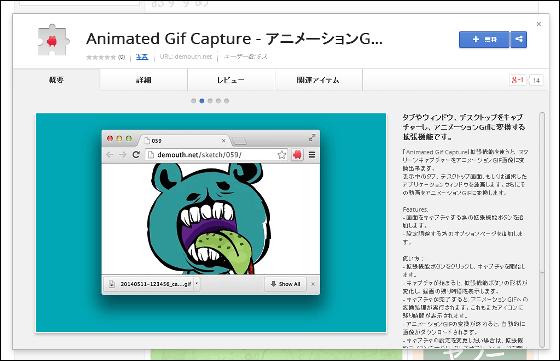This screenshot has width=560, height=361.
Task: Click the blue add-for-free button
Action: (x=484, y=39)
